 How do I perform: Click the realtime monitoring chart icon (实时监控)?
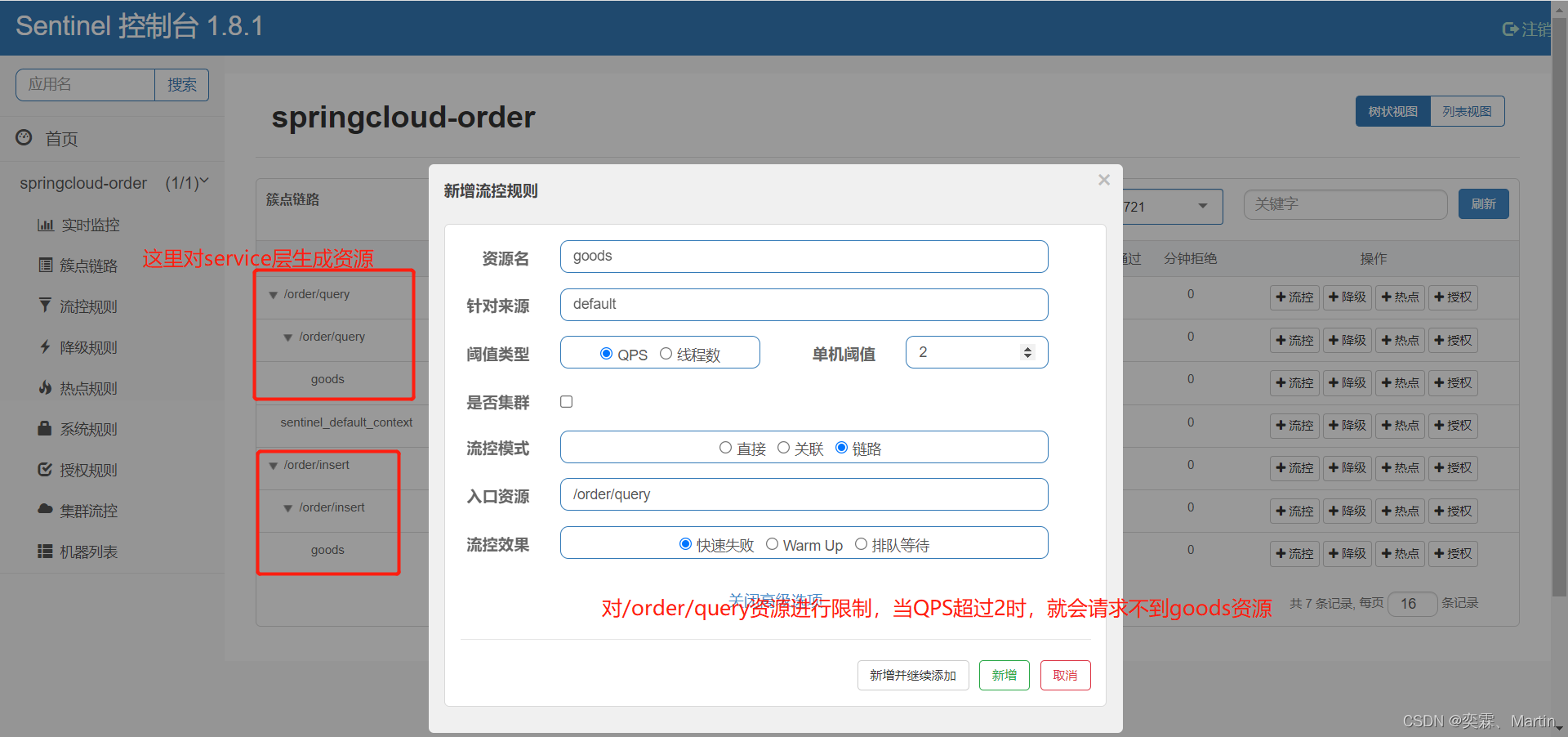46,225
